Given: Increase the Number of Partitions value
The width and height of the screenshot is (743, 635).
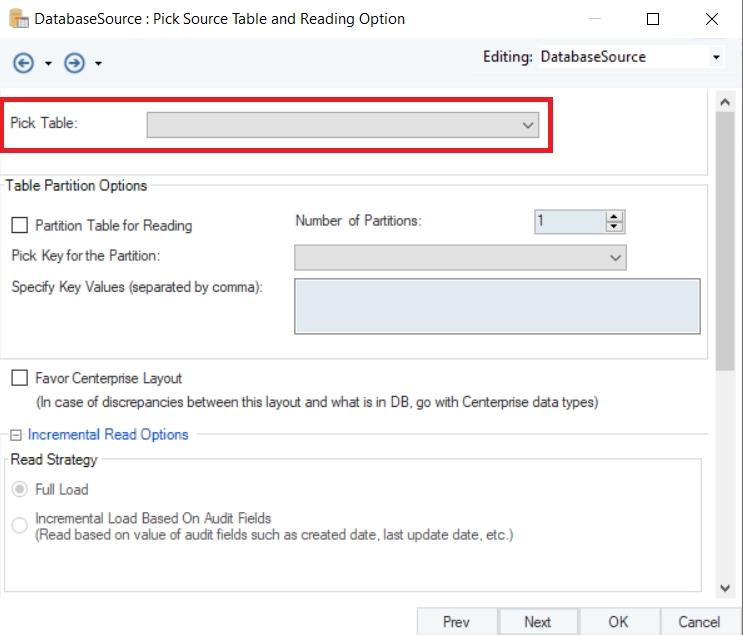Looking at the screenshot, I should [614, 216].
